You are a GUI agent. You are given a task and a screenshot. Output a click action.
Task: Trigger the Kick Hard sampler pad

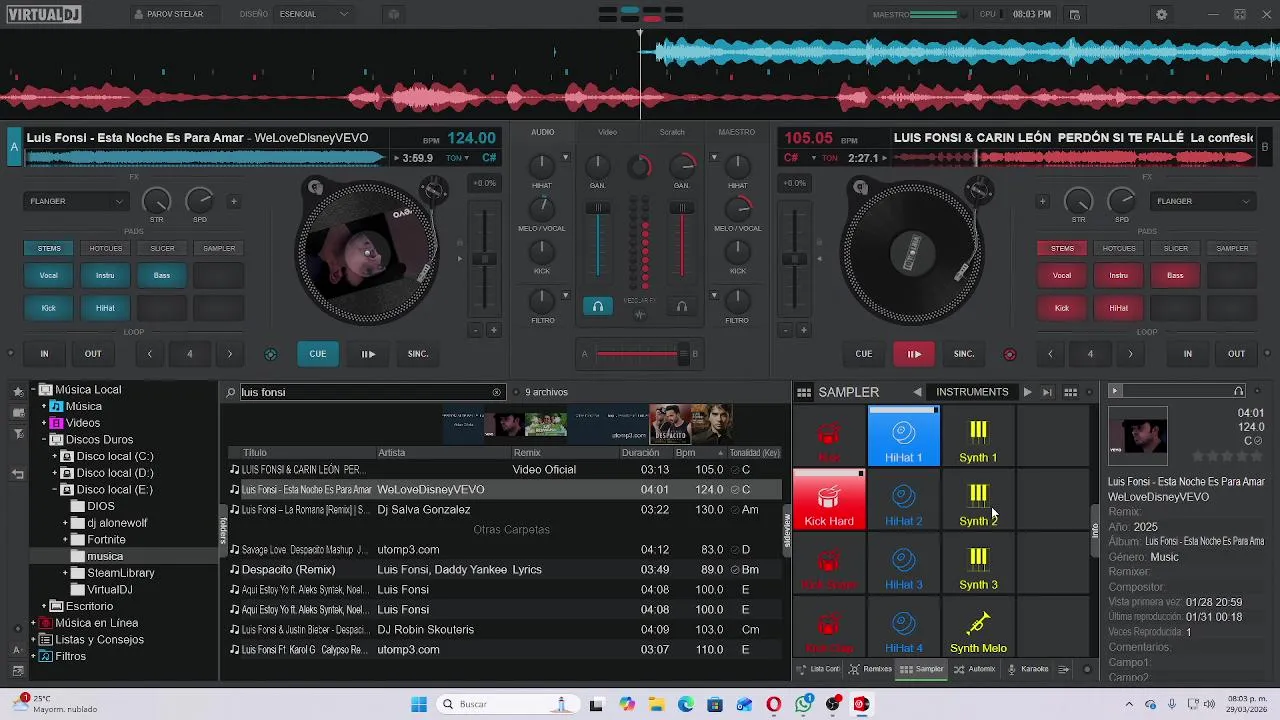click(829, 501)
